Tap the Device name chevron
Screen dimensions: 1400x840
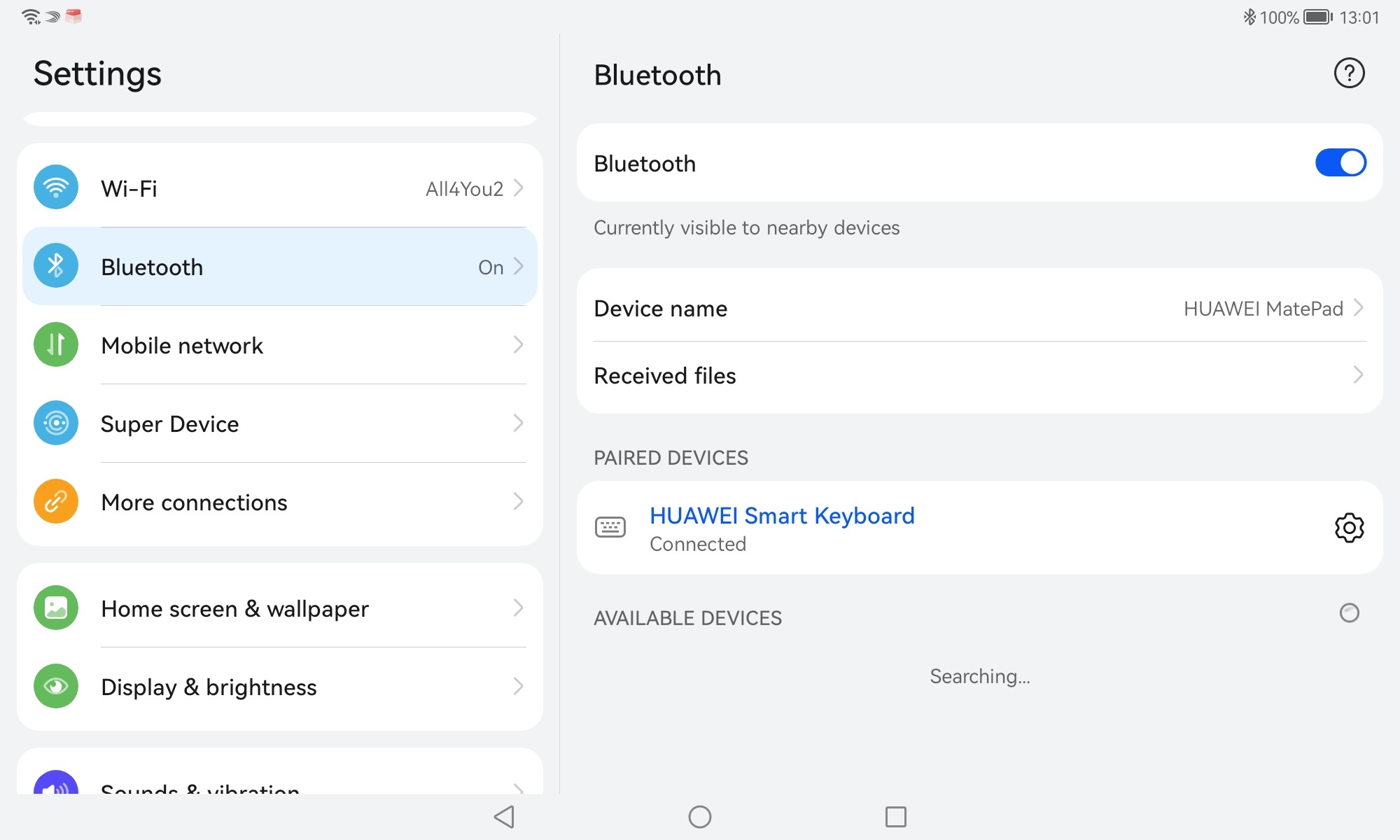1359,308
